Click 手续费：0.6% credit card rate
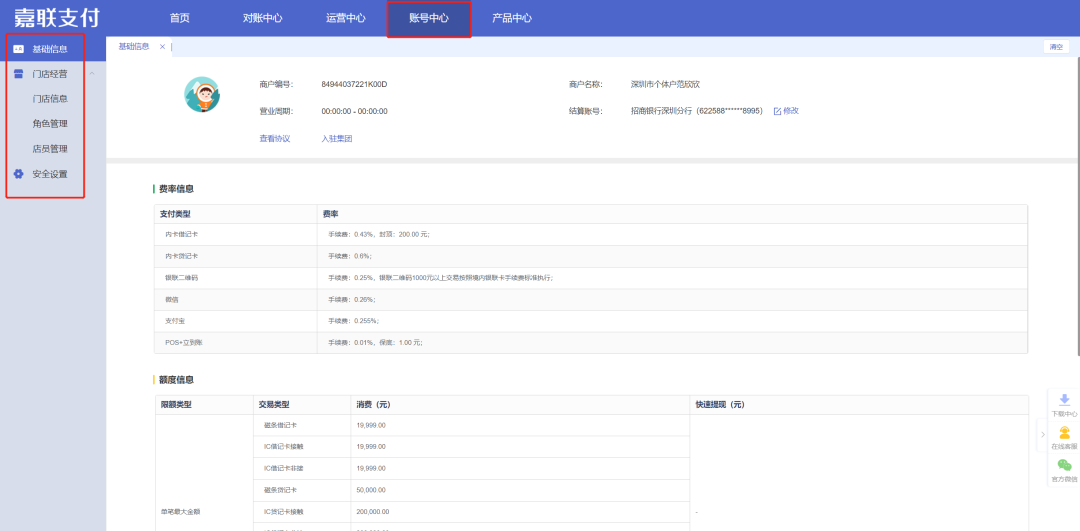 (351, 256)
